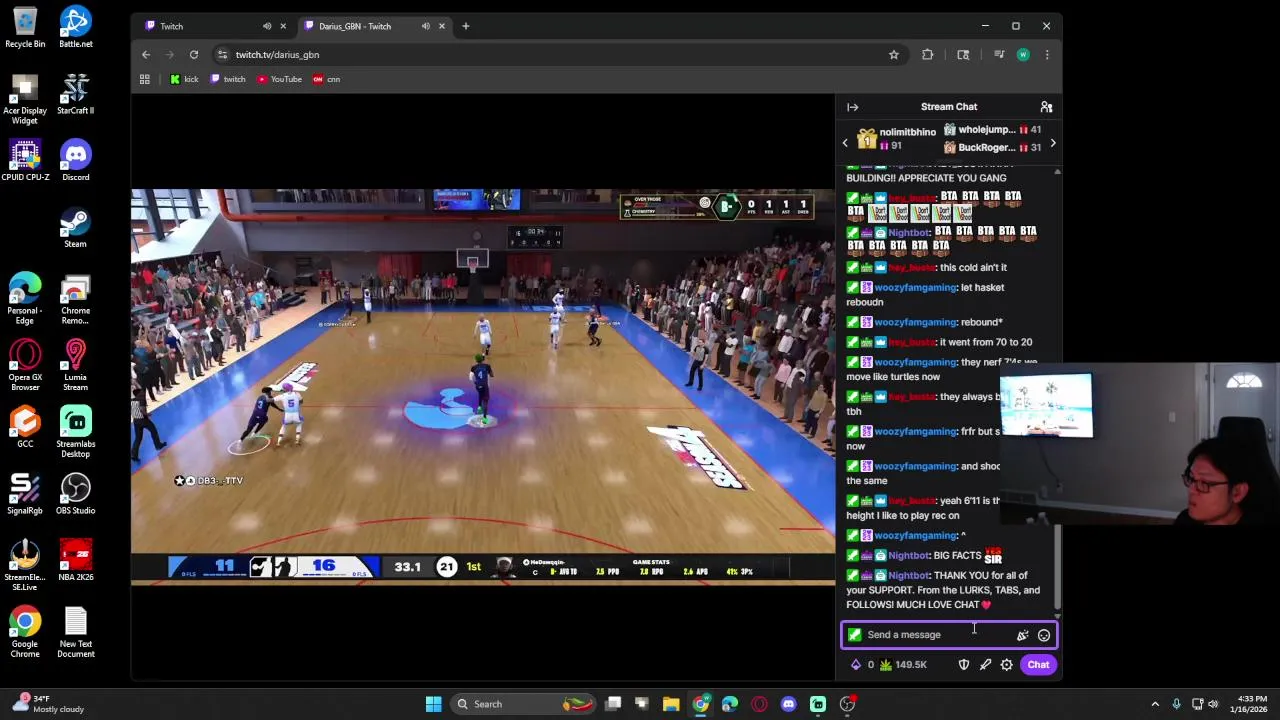The width and height of the screenshot is (1280, 720).
Task: Open the Chrome apps grid shortcut
Action: 145,79
